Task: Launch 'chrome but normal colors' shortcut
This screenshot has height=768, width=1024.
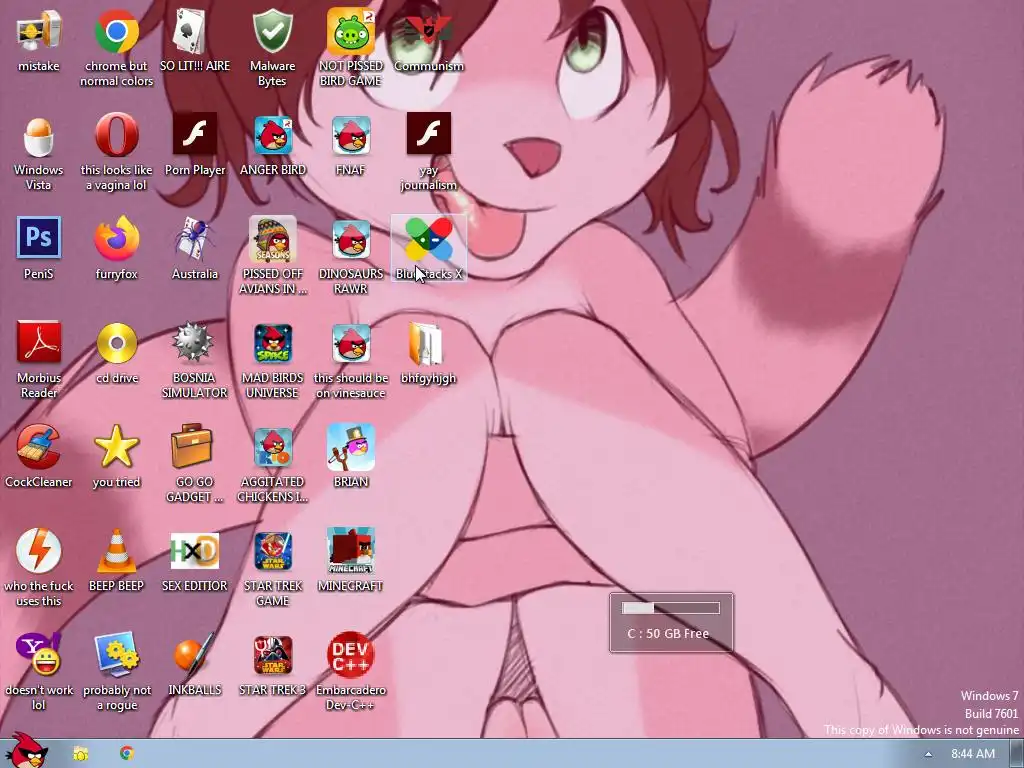Action: tap(116, 31)
